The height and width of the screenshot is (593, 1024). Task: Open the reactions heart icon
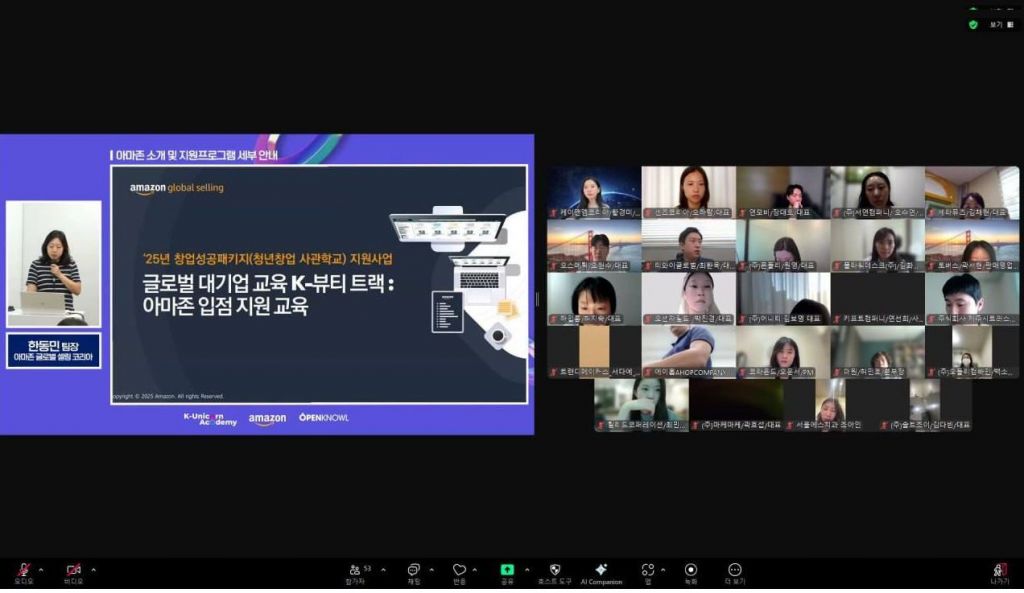[x=459, y=571]
